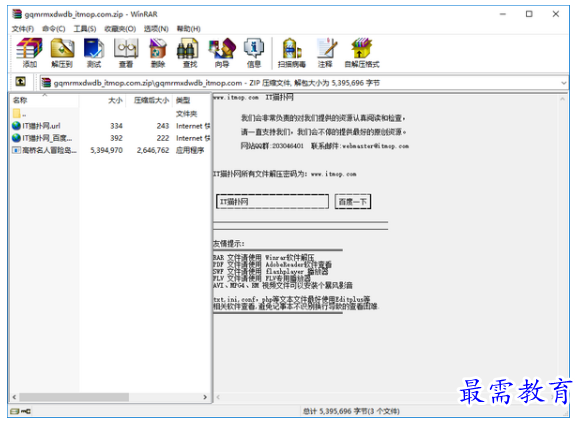Click the disk/key status bar icon
This screenshot has width=581, height=423.
click(20, 411)
